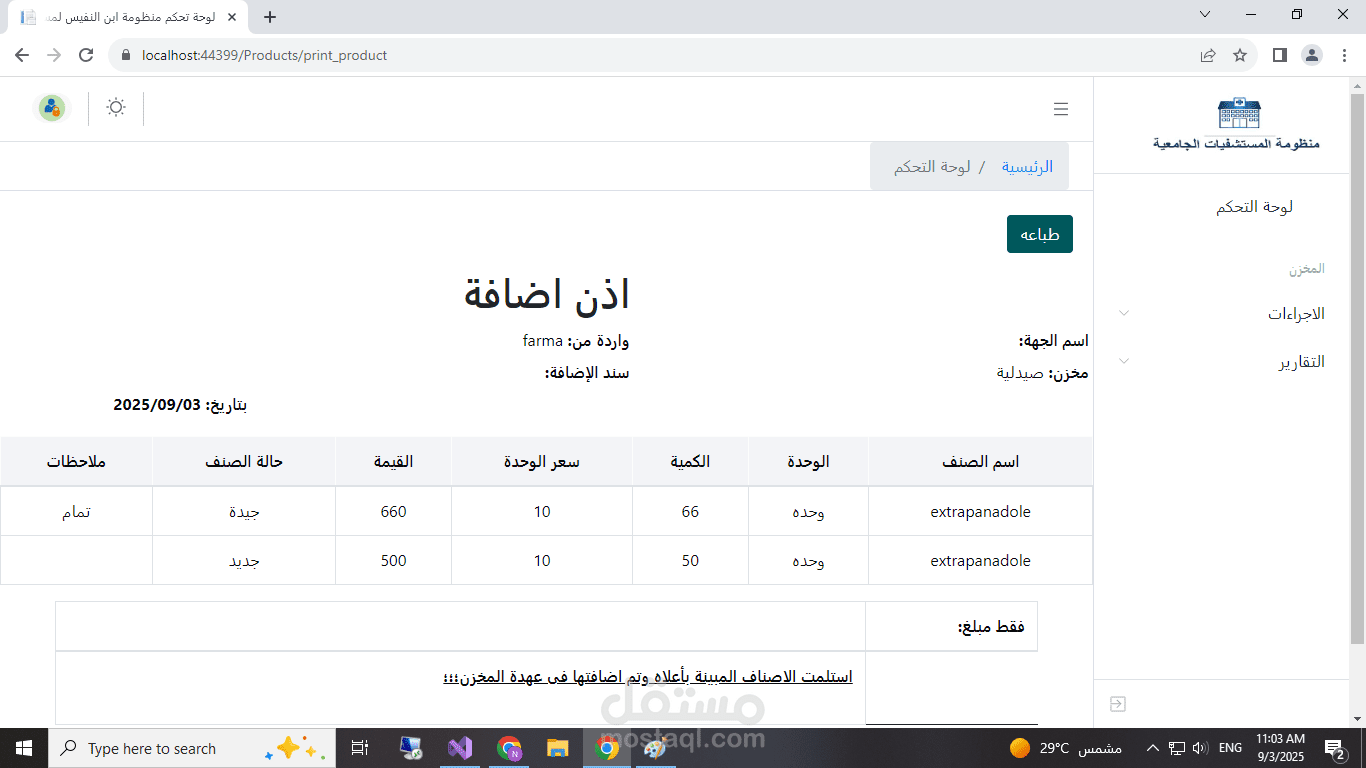Click the فقط مبلغ label cell
1366x768 pixels.
(x=951, y=627)
